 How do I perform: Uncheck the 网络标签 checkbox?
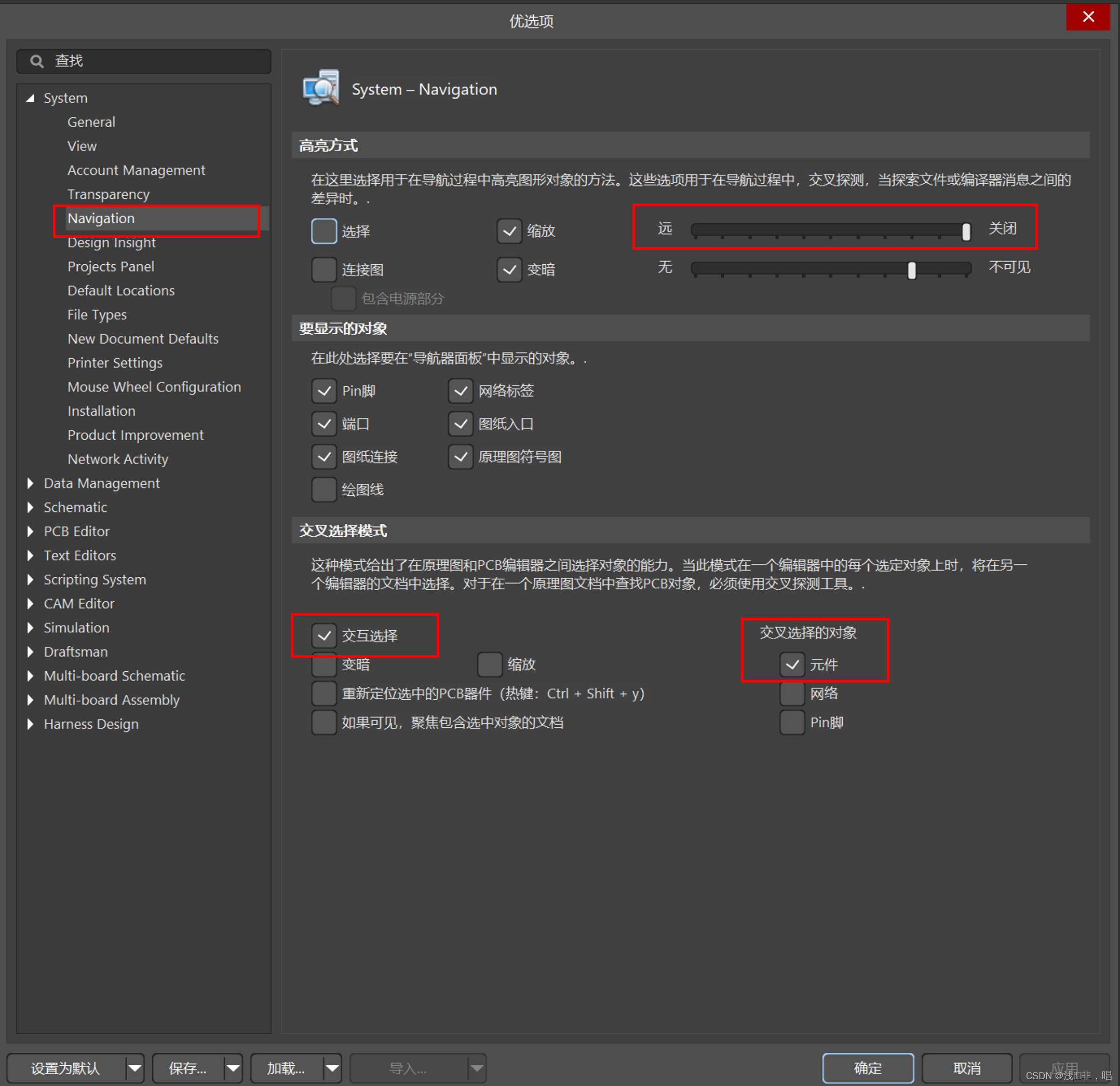click(x=461, y=391)
